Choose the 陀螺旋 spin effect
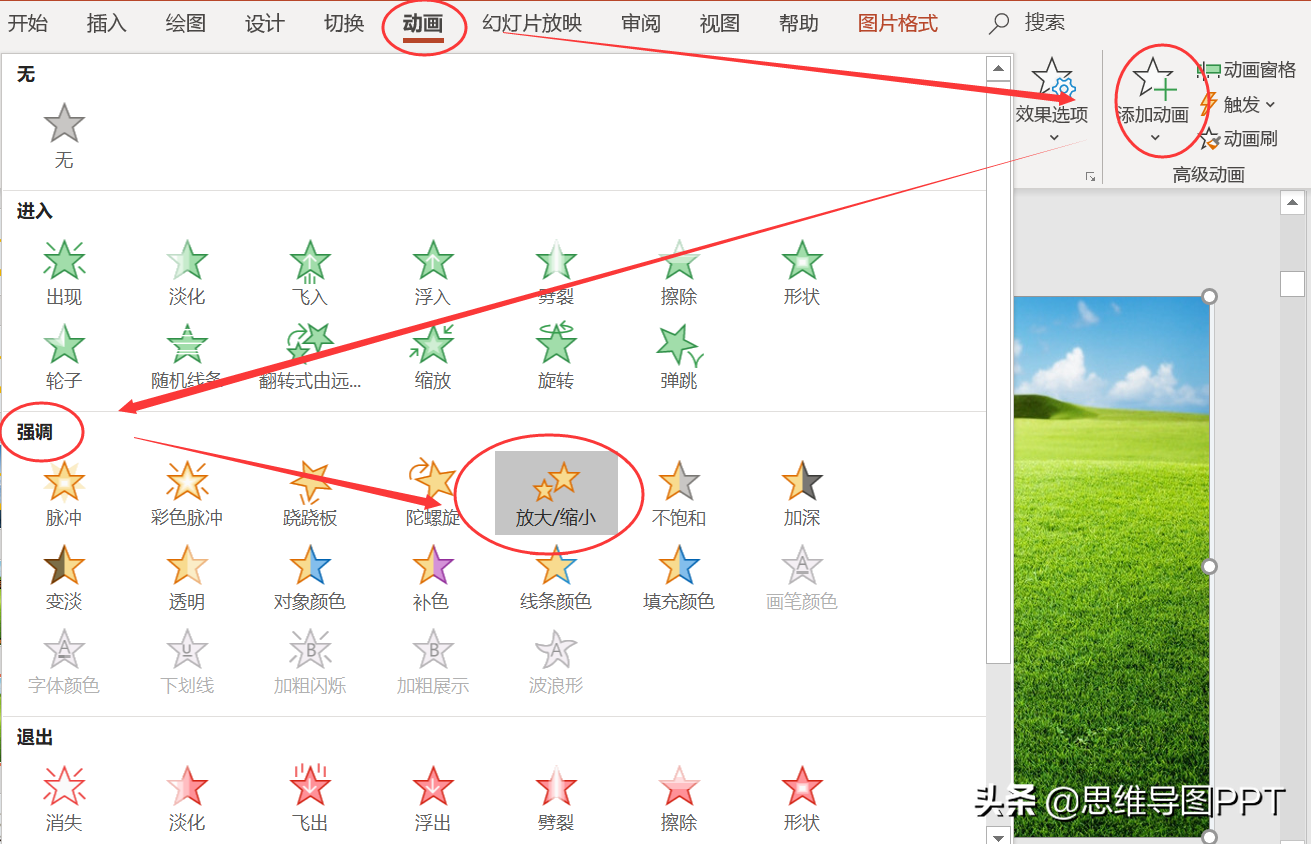1311x844 pixels. point(433,493)
